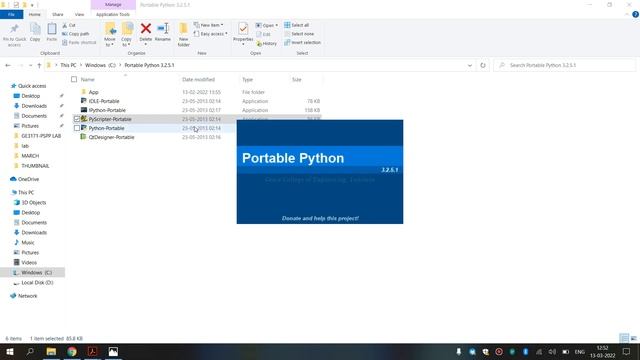
Task: Open Easy access dropdown
Action: (211, 34)
